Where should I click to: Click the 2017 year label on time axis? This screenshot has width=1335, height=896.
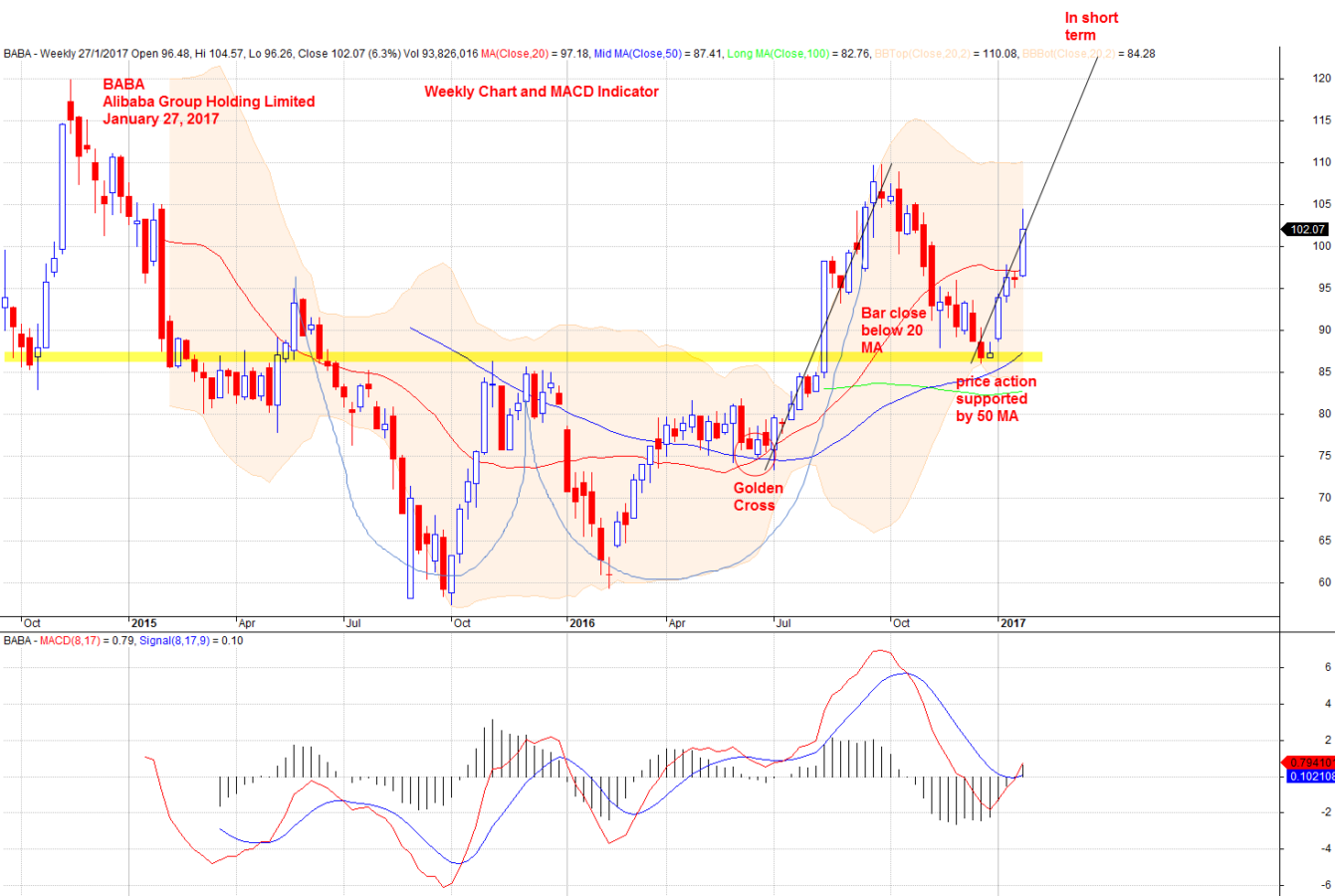click(x=1013, y=623)
